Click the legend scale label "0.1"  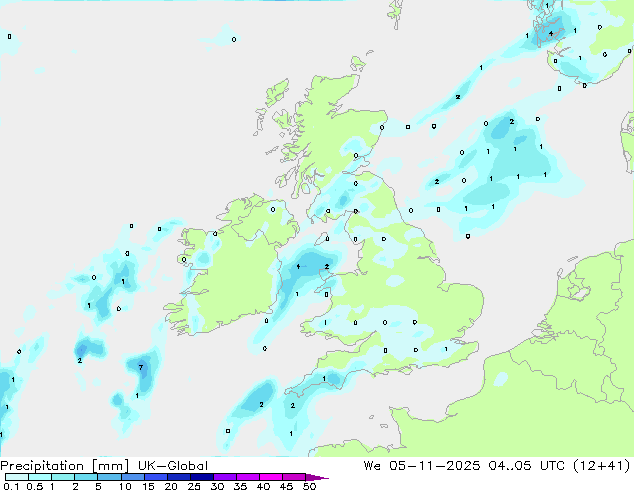pyautogui.click(x=11, y=486)
